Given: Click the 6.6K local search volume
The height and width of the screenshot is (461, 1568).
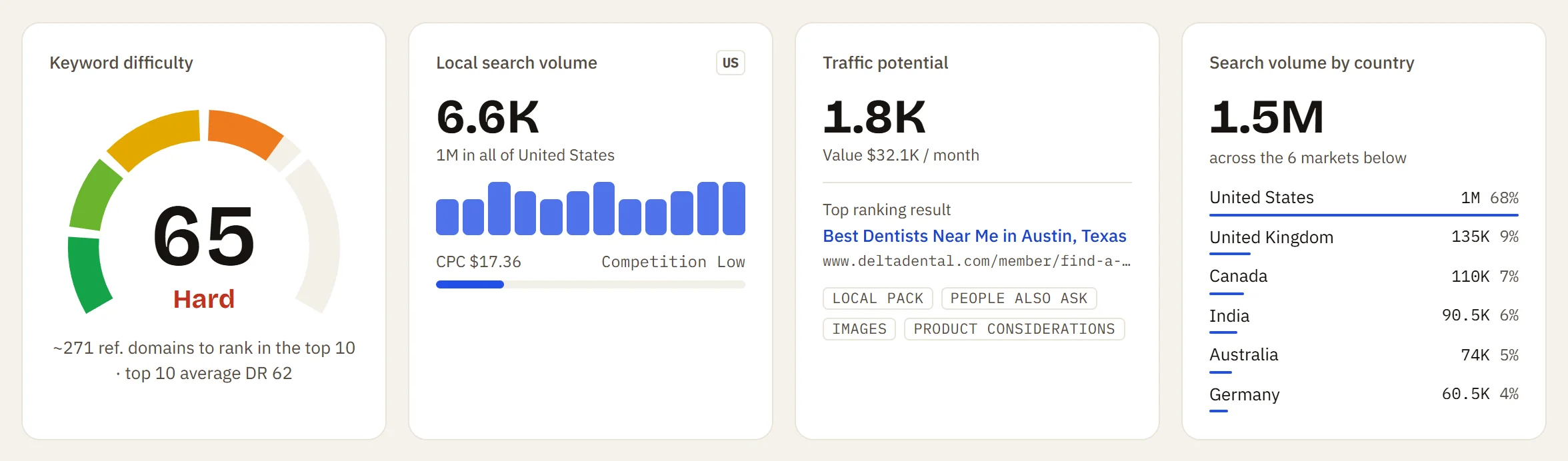Looking at the screenshot, I should [487, 117].
